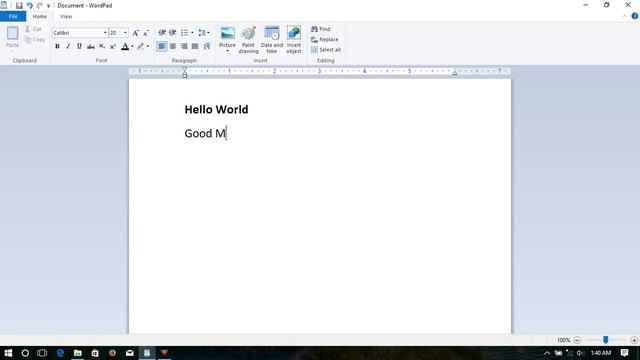
Task: Open the text color dropdown arrow
Action: click(132, 46)
